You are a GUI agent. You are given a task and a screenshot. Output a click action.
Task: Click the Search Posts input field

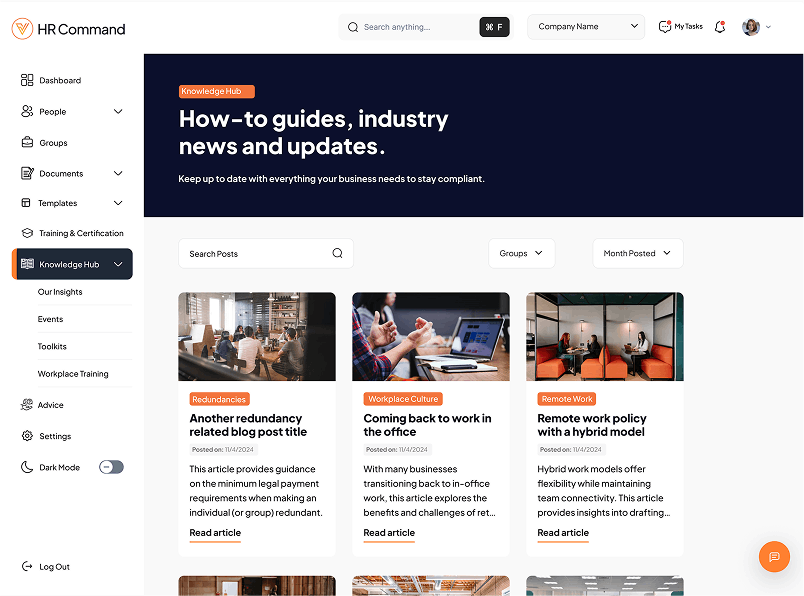tap(266, 253)
